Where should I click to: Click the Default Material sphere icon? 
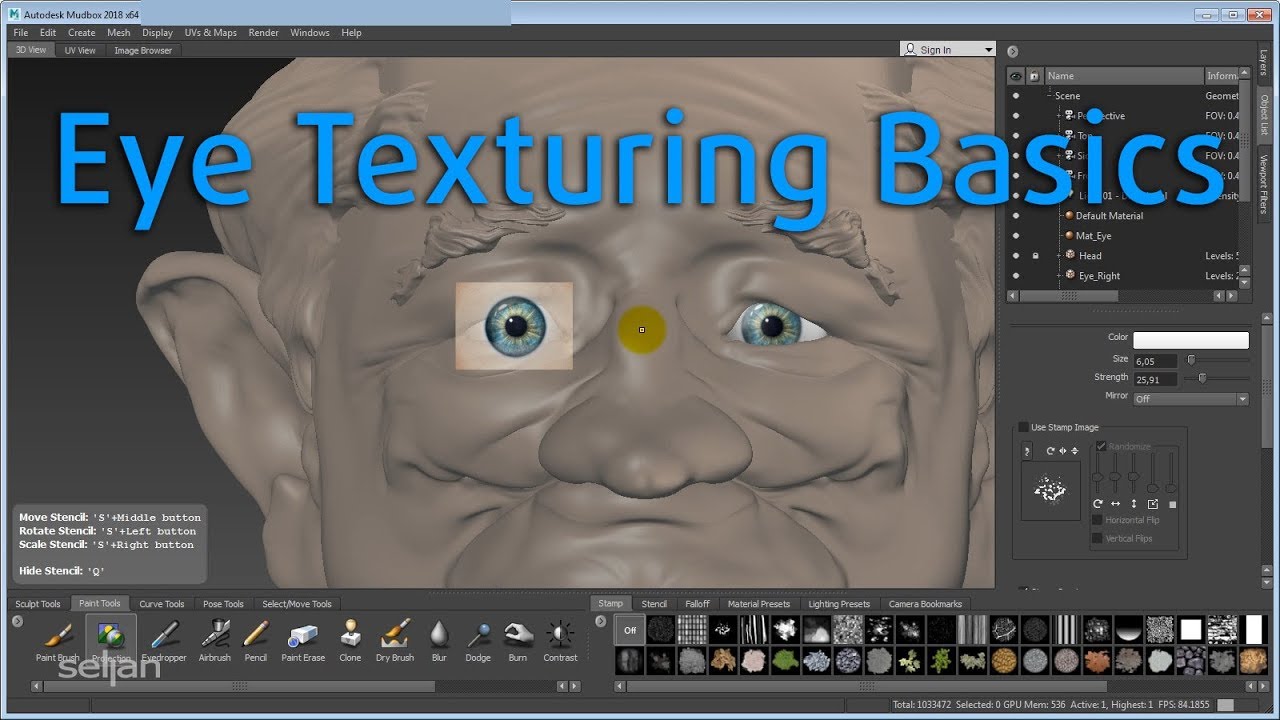[1069, 216]
